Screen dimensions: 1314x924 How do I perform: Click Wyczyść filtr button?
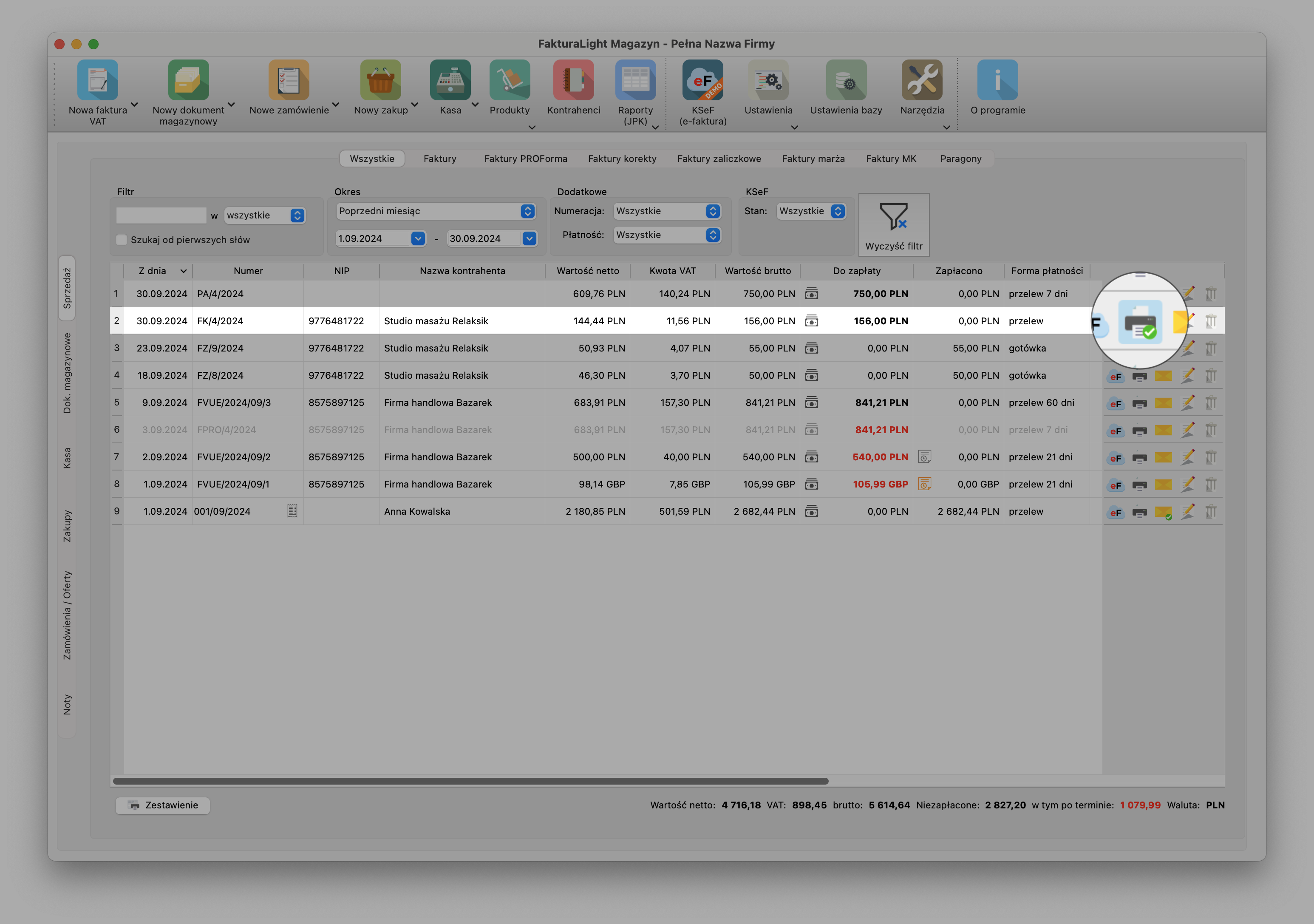click(893, 224)
